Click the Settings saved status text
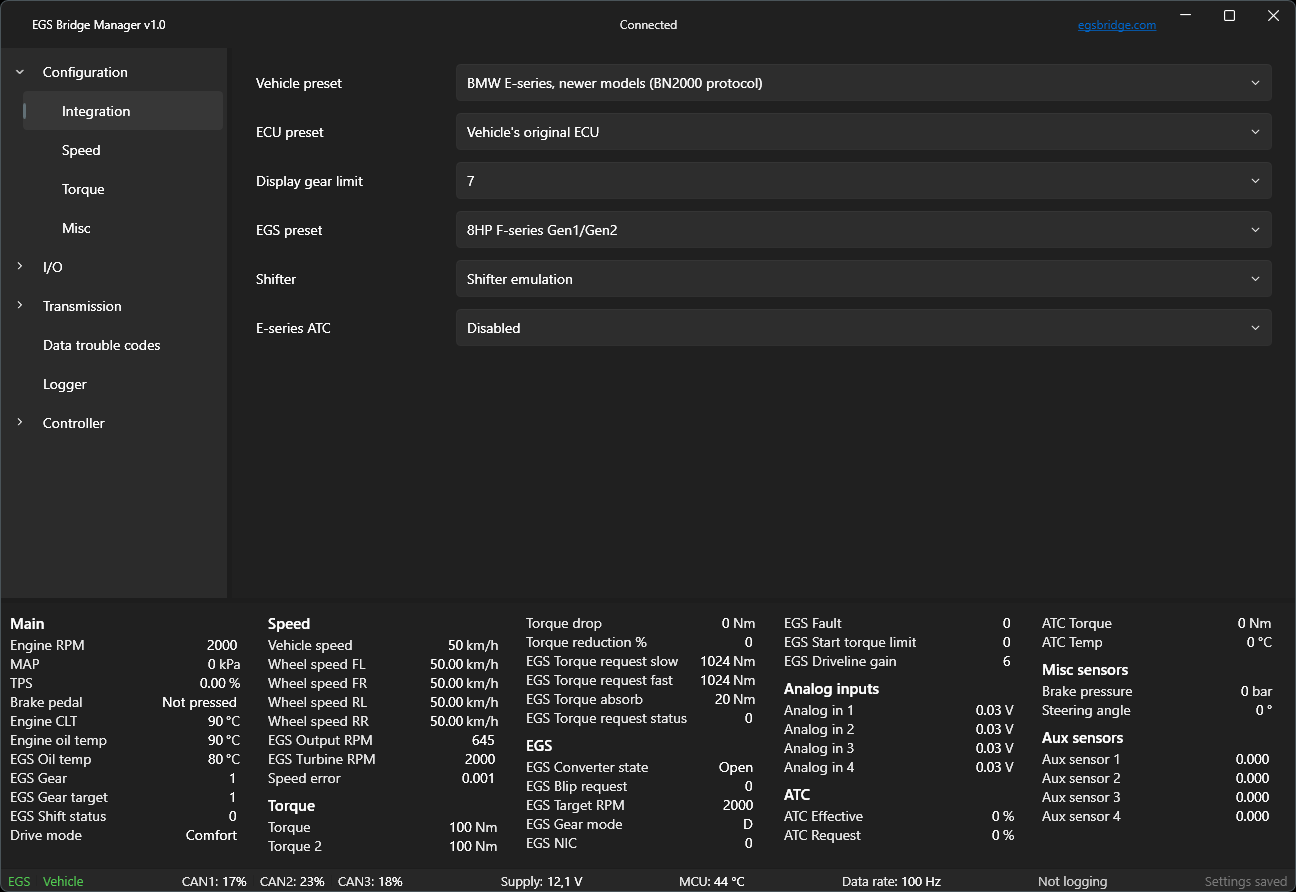The image size is (1296, 892). (x=1246, y=881)
